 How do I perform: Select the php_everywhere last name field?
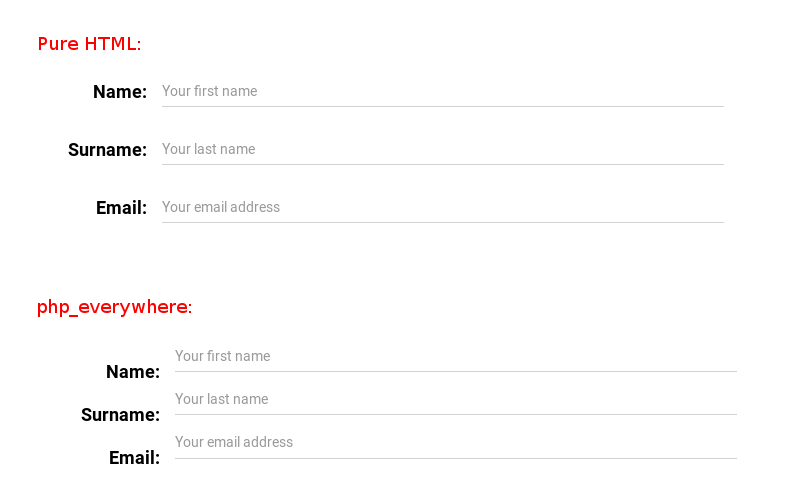(456, 400)
